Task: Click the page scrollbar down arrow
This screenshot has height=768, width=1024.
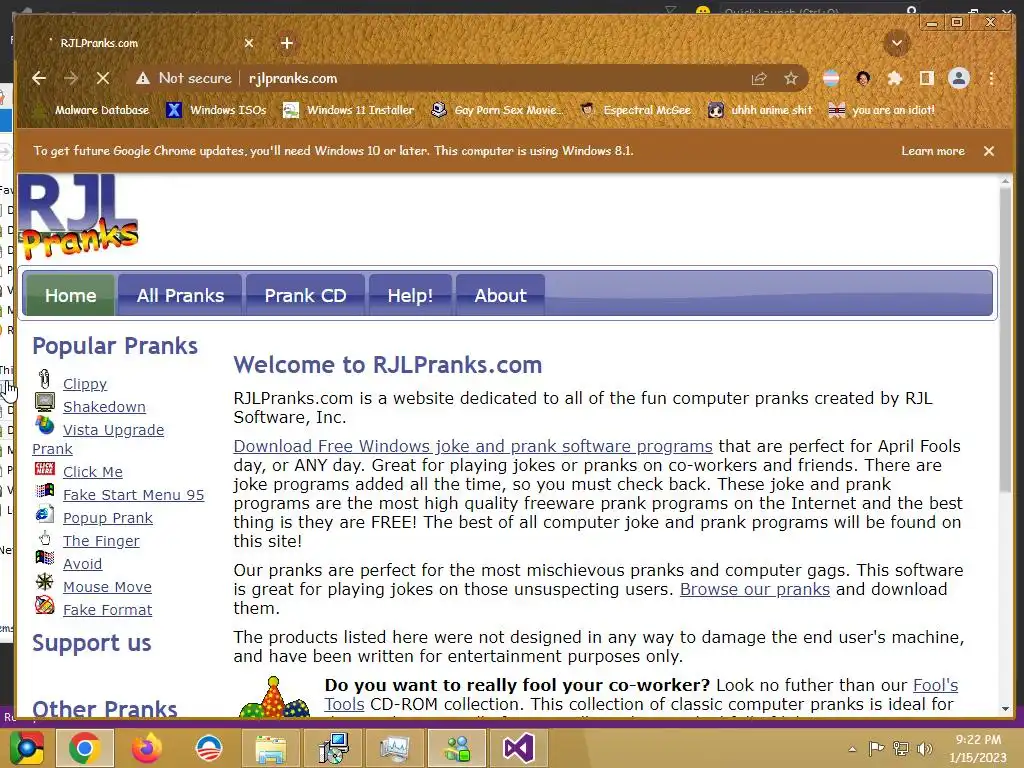Action: [1005, 709]
